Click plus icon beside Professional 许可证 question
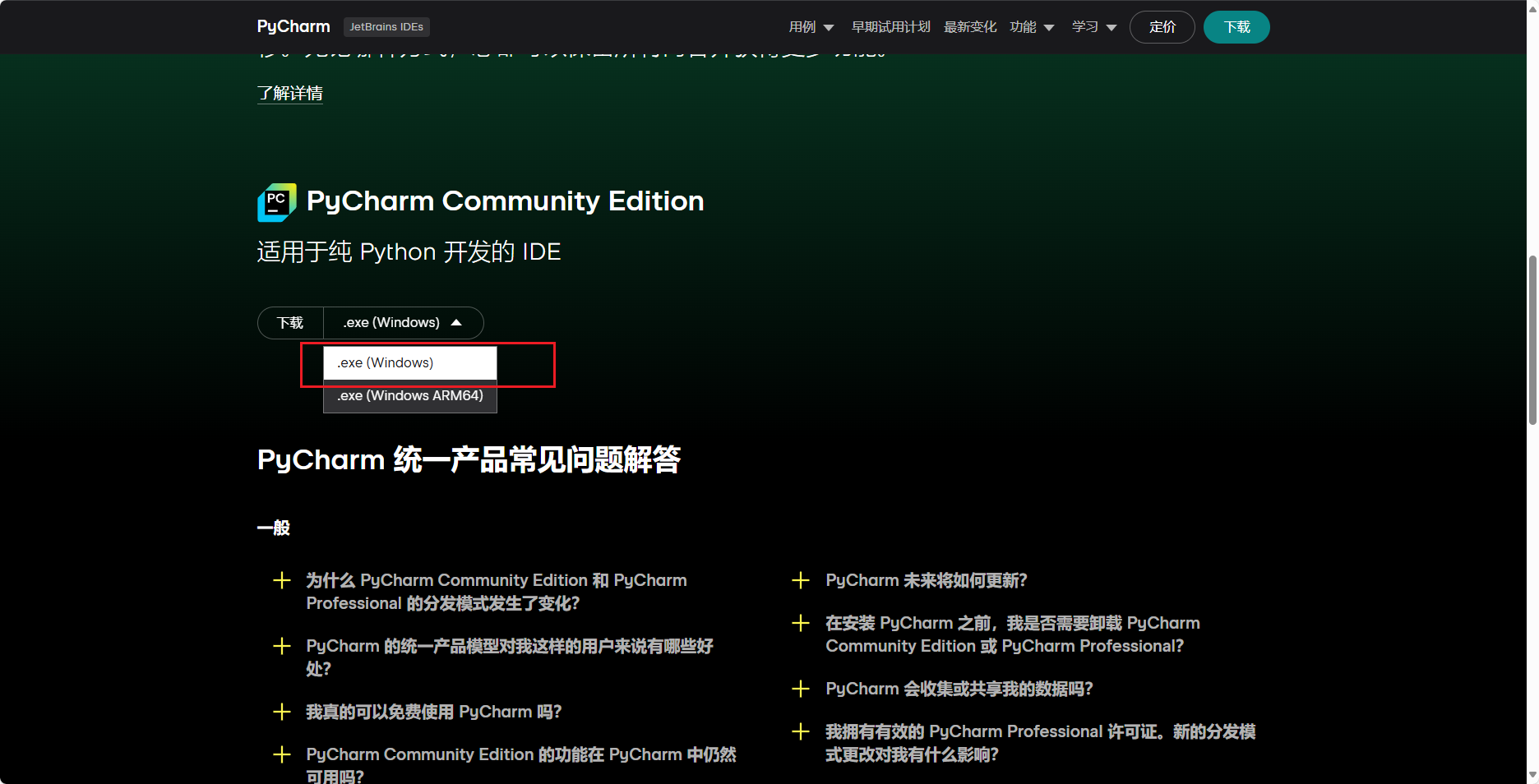This screenshot has height=784, width=1539. tap(801, 732)
